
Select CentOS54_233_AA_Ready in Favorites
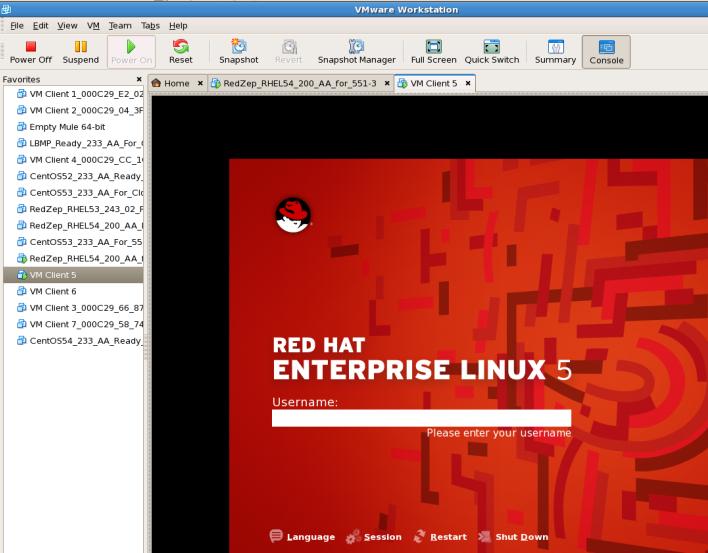coord(73,341)
